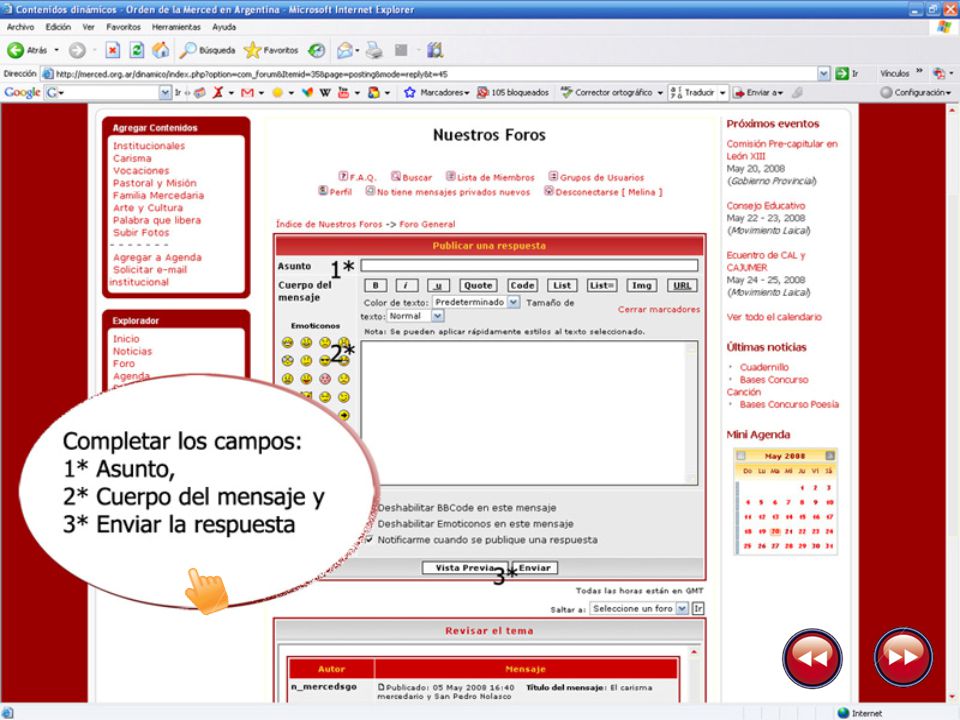This screenshot has width=960, height=720.
Task: Open the Institucionales sidebar link
Action: tap(149, 146)
